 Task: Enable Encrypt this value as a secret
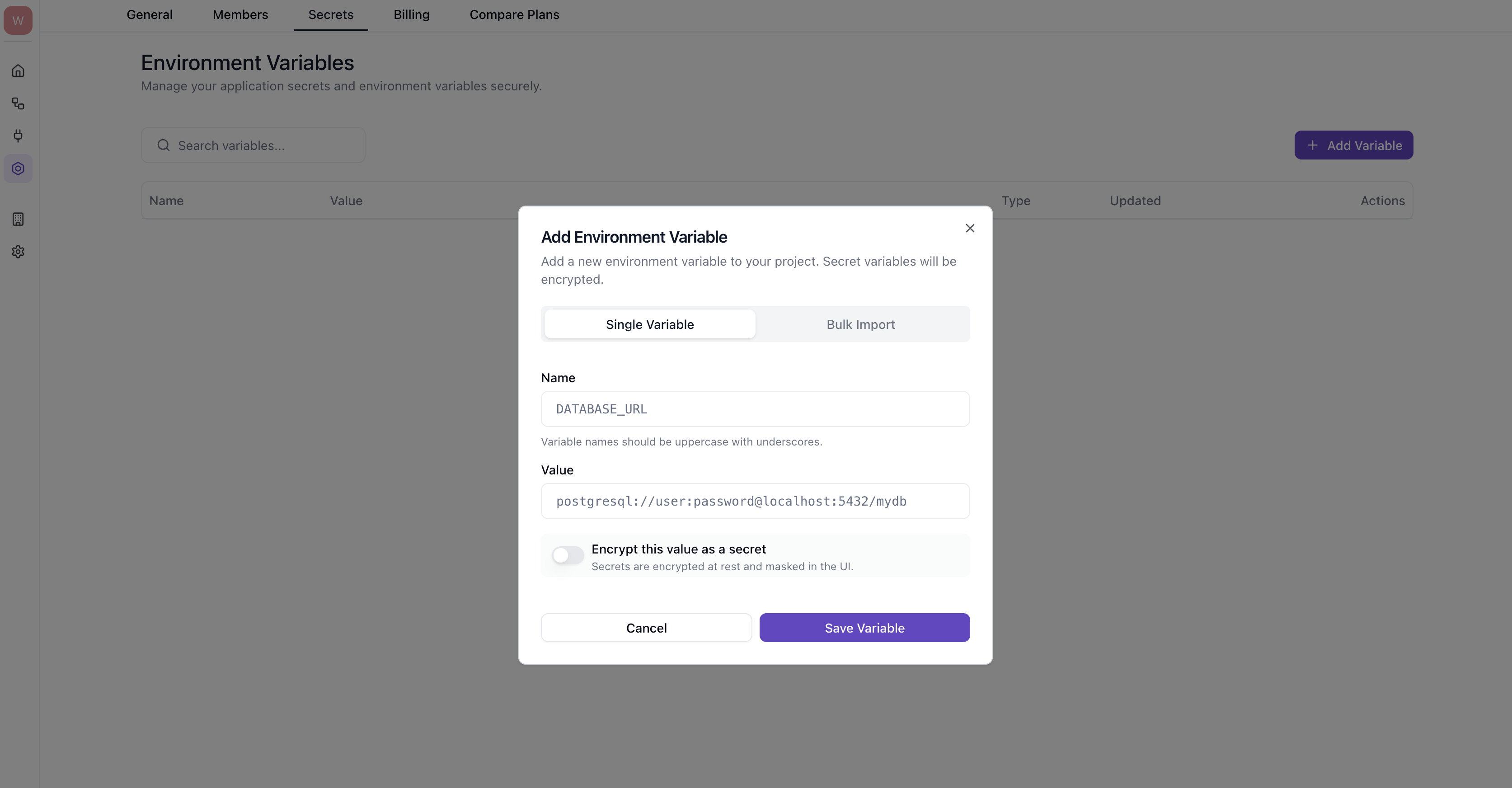point(568,555)
